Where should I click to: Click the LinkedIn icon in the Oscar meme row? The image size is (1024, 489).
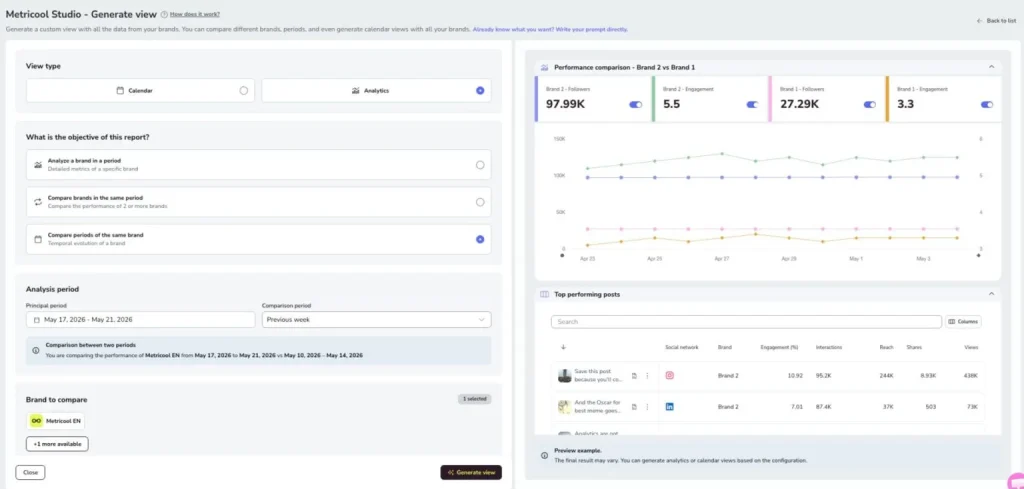(669, 407)
